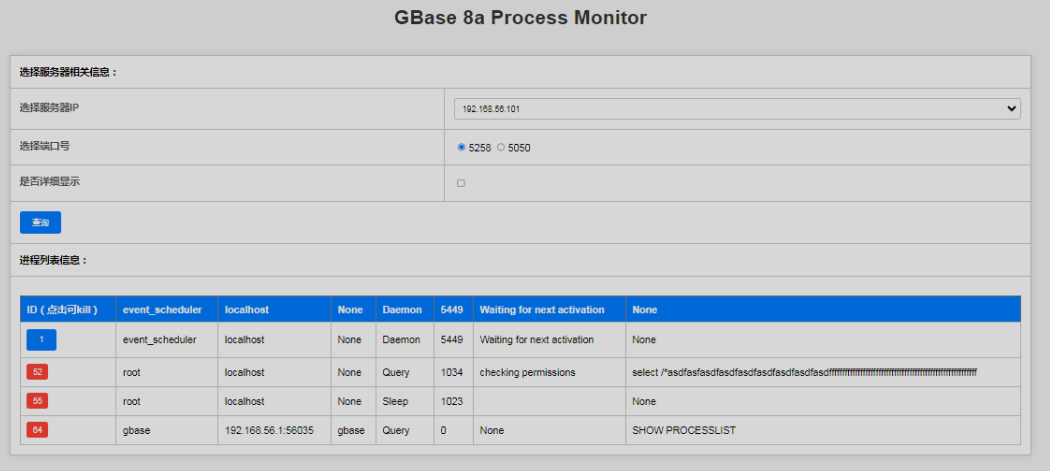
Task: Click the event_scheduler cell in row 1
Action: pyautogui.click(x=167, y=340)
